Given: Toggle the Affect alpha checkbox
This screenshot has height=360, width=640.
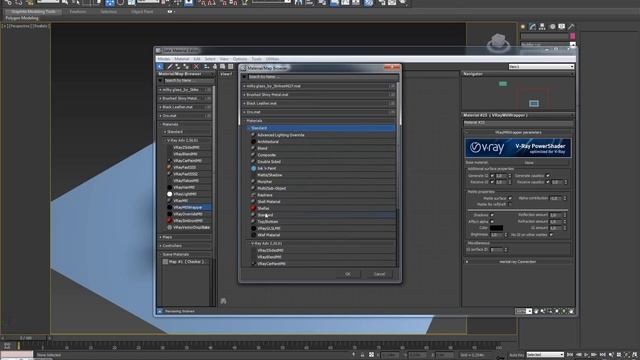Looking at the screenshot, I should coord(492,221).
